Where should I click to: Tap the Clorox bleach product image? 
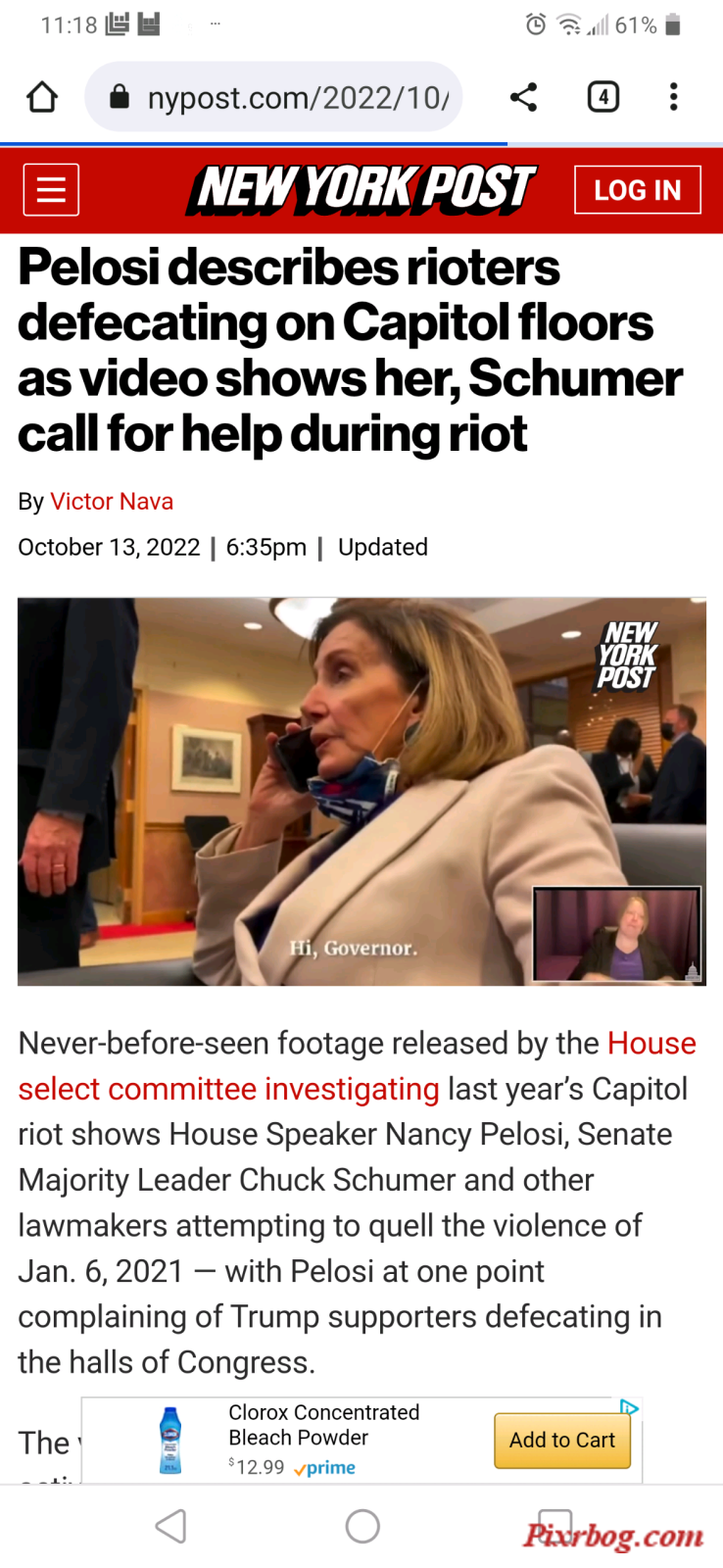(x=170, y=1440)
